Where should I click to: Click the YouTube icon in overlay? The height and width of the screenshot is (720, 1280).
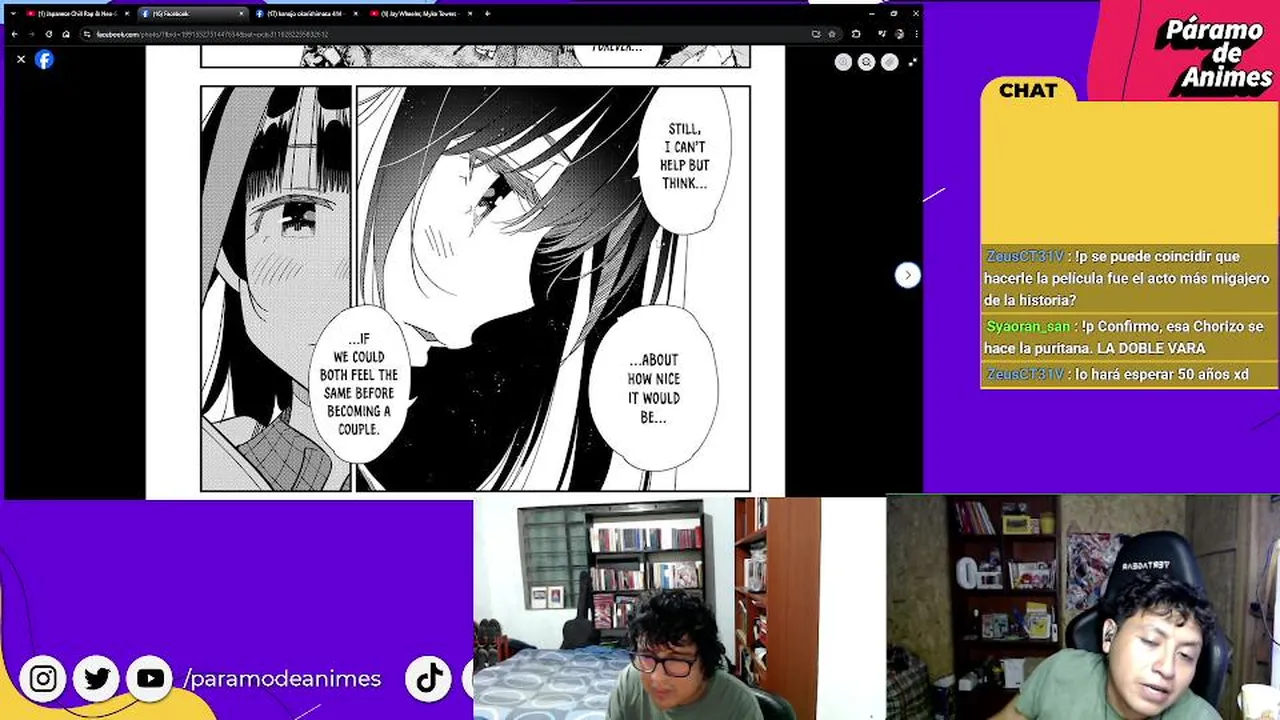pyautogui.click(x=150, y=679)
